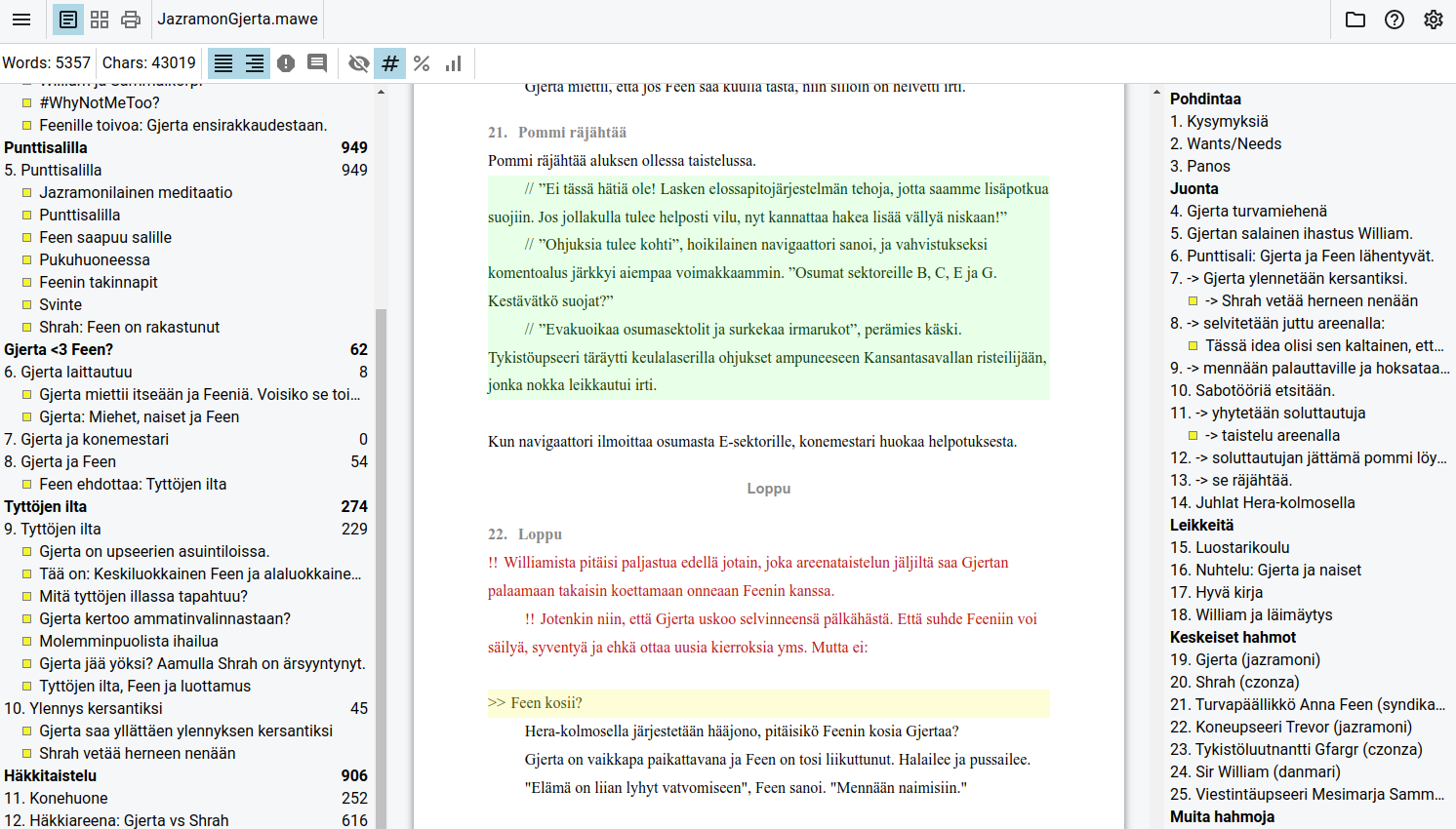The height and width of the screenshot is (829, 1456).
Task: Click scene heading 22. Loppu
Action: pyautogui.click(x=525, y=534)
